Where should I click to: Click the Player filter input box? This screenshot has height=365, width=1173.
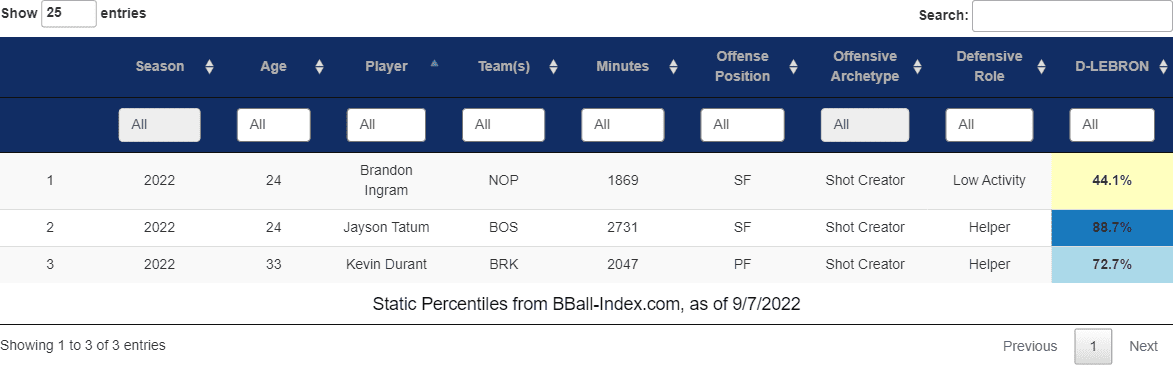pyautogui.click(x=386, y=125)
